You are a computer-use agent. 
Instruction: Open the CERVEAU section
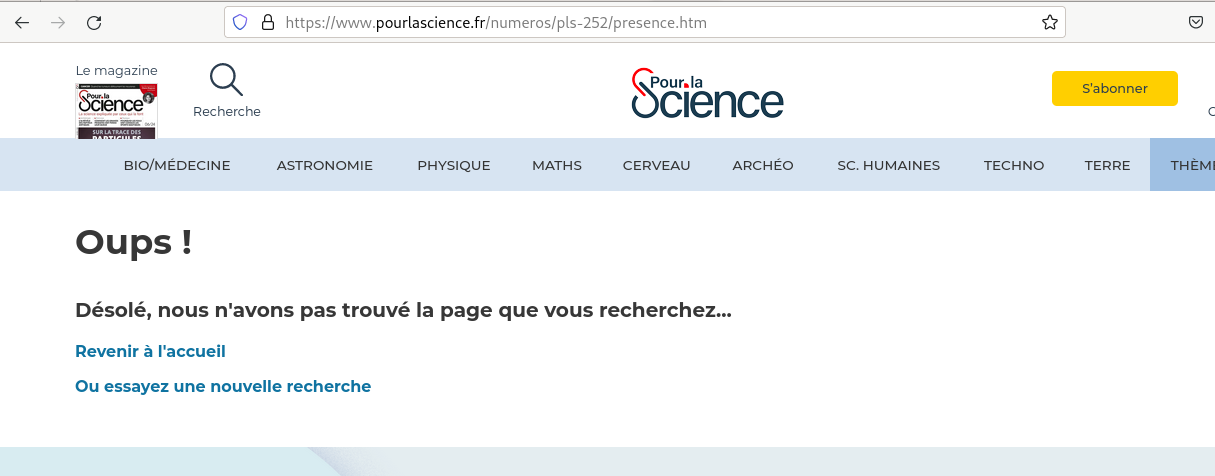point(657,165)
